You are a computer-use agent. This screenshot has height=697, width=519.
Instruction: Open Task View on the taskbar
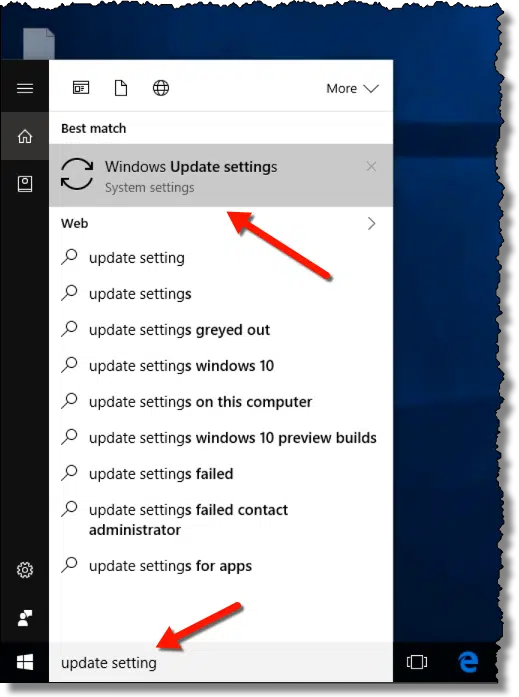pyautogui.click(x=417, y=662)
